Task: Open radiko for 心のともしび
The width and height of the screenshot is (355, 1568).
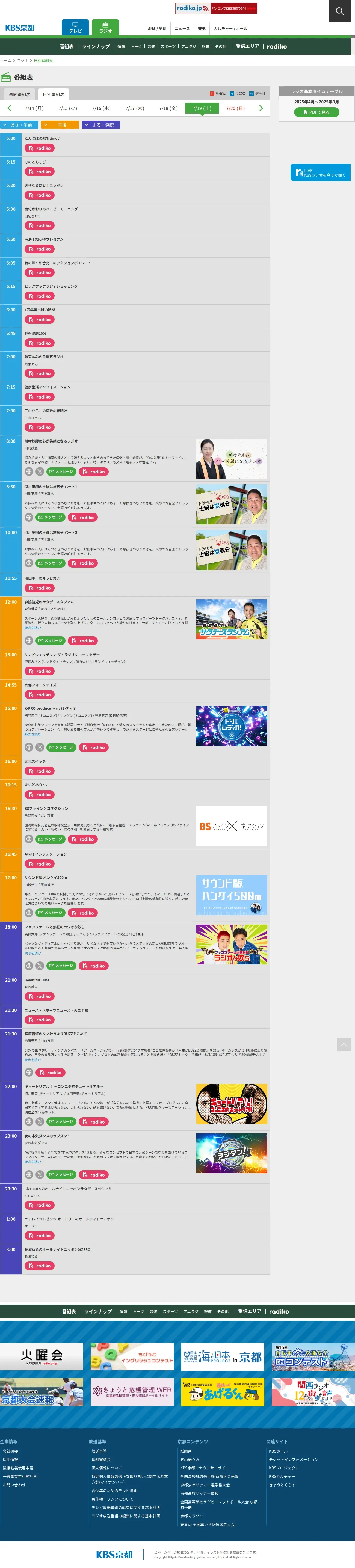Action: [40, 172]
